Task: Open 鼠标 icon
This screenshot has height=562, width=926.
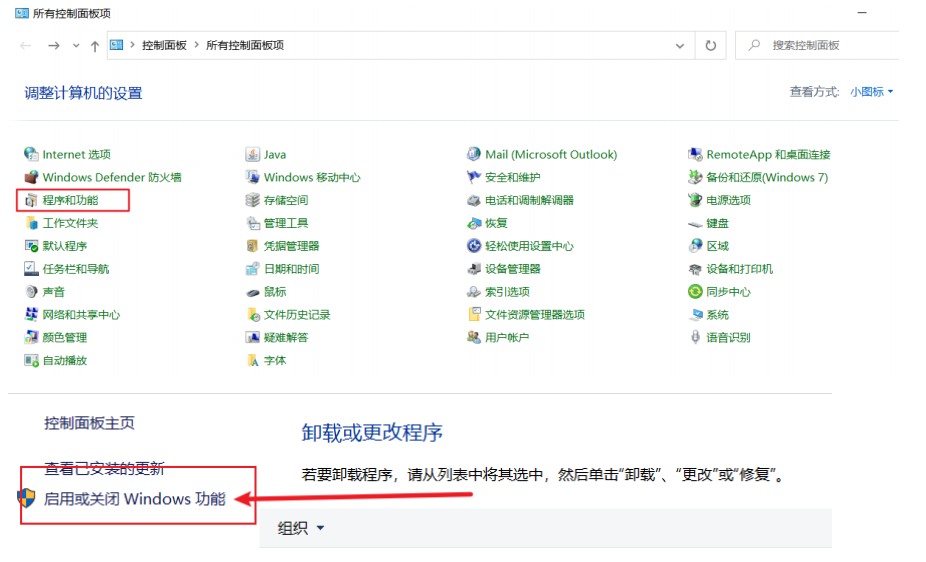Action: (x=253, y=292)
